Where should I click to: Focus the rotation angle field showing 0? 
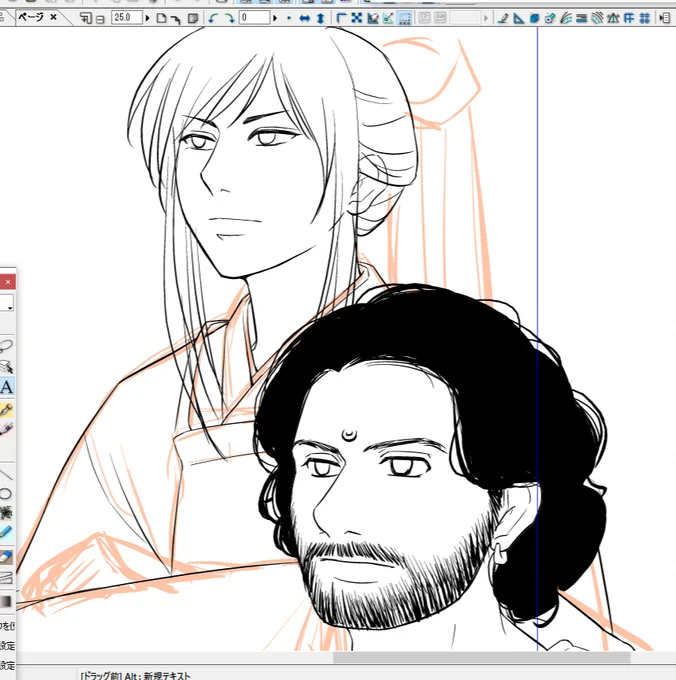[x=254, y=18]
